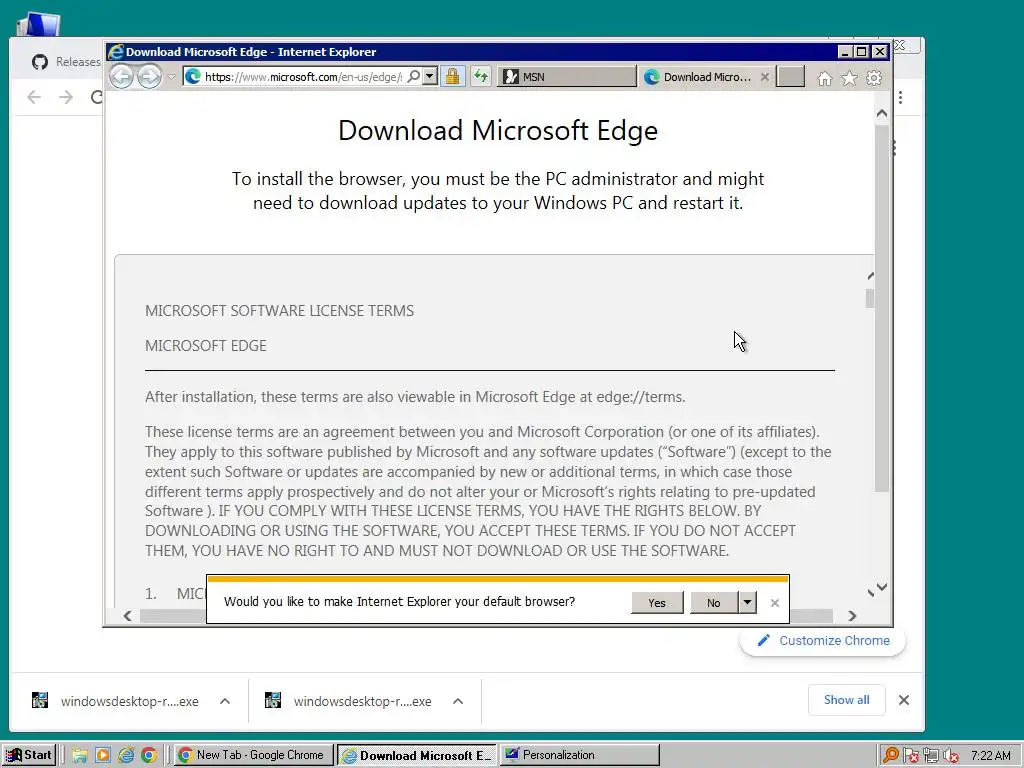Switch to New Tab - Google Chrome taskbar button
Screen dimensions: 1024x768
click(253, 755)
